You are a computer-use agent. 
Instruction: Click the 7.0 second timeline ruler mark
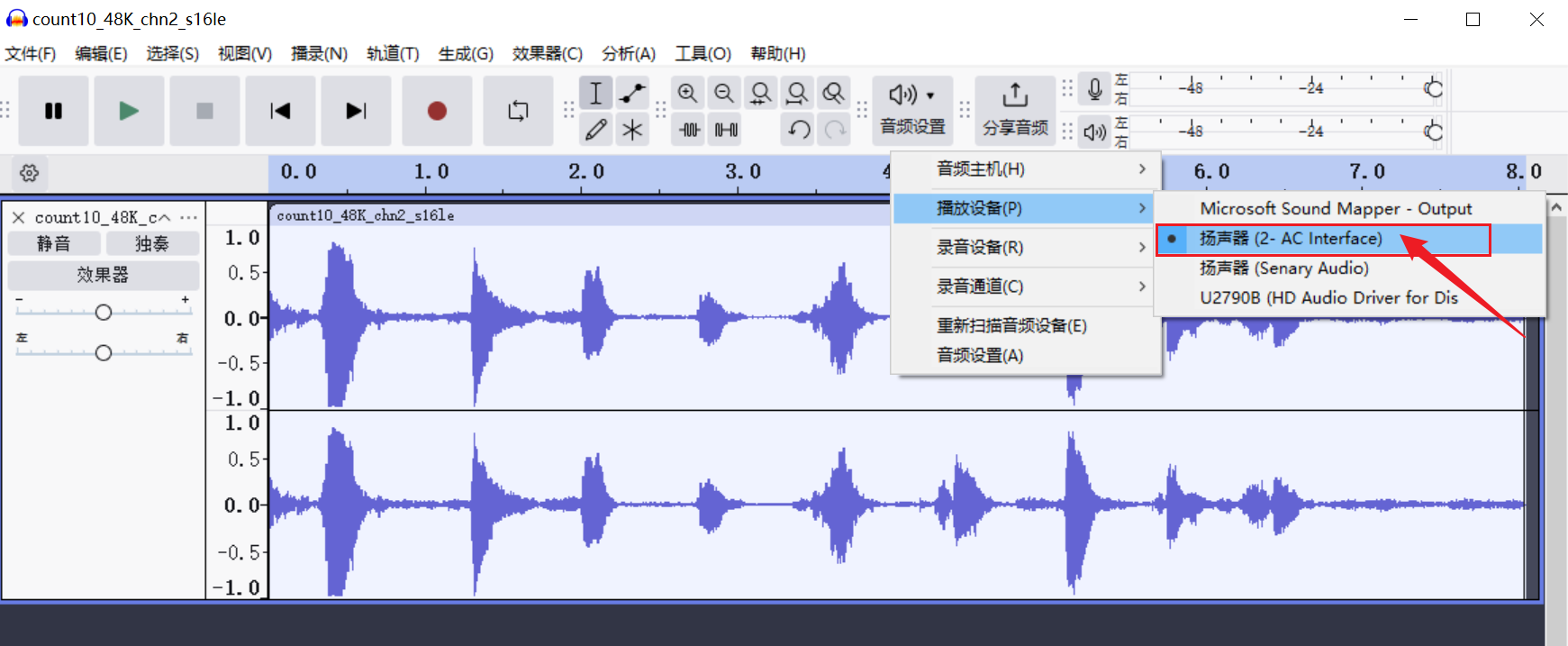click(x=1367, y=172)
